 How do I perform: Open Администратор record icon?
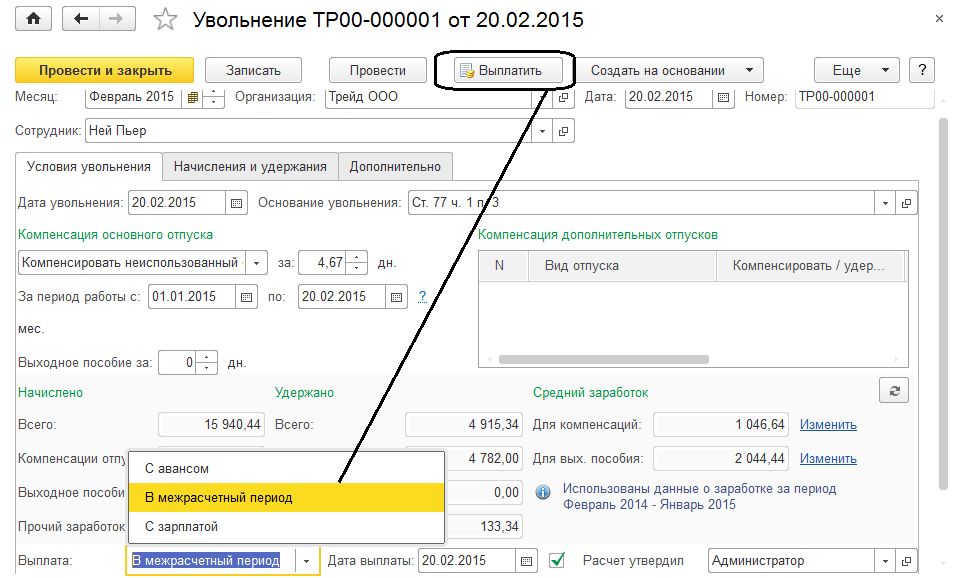[x=907, y=561]
